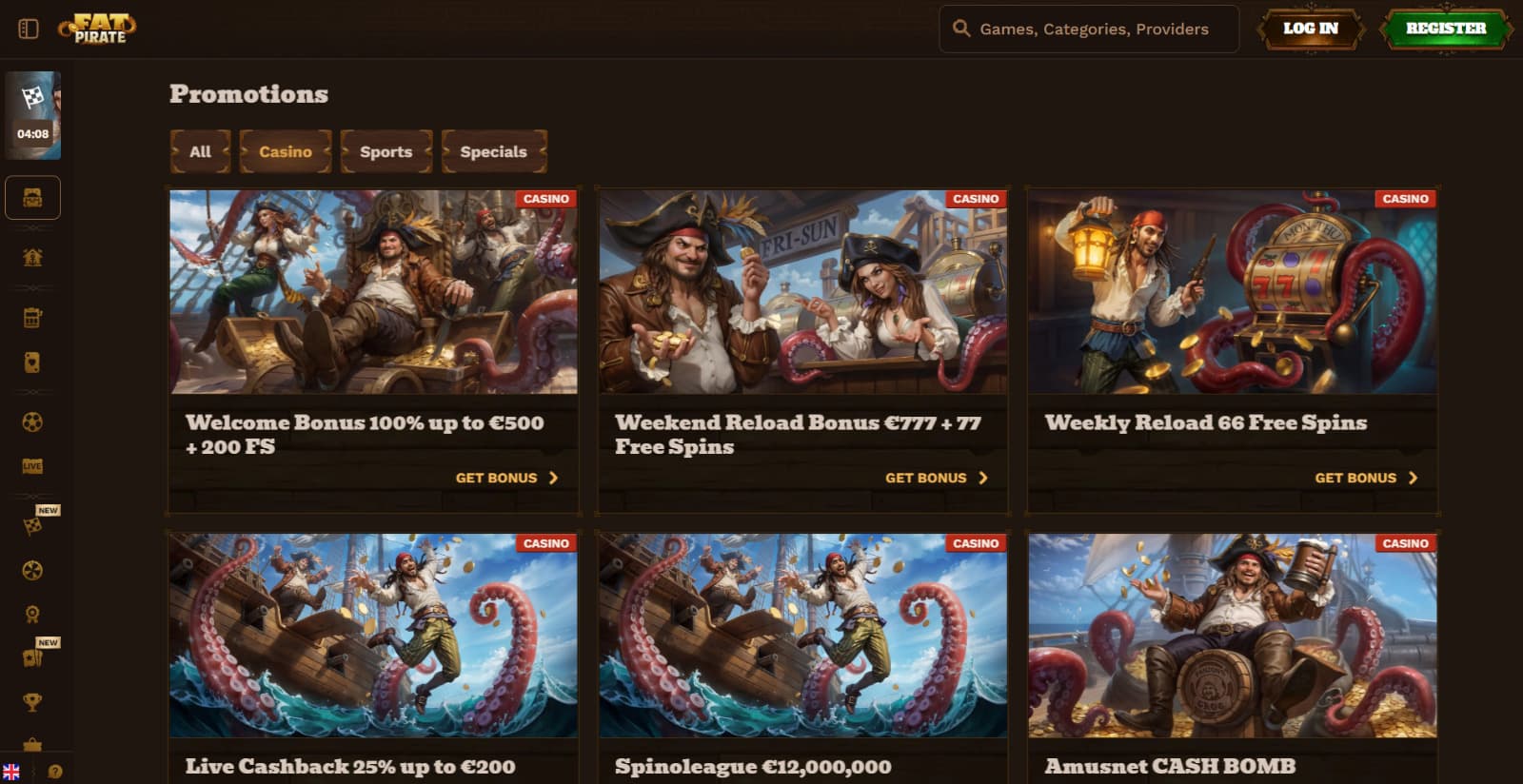Get bonus for Weekend Reload Bonus offer
The height and width of the screenshot is (784, 1523).
937,478
